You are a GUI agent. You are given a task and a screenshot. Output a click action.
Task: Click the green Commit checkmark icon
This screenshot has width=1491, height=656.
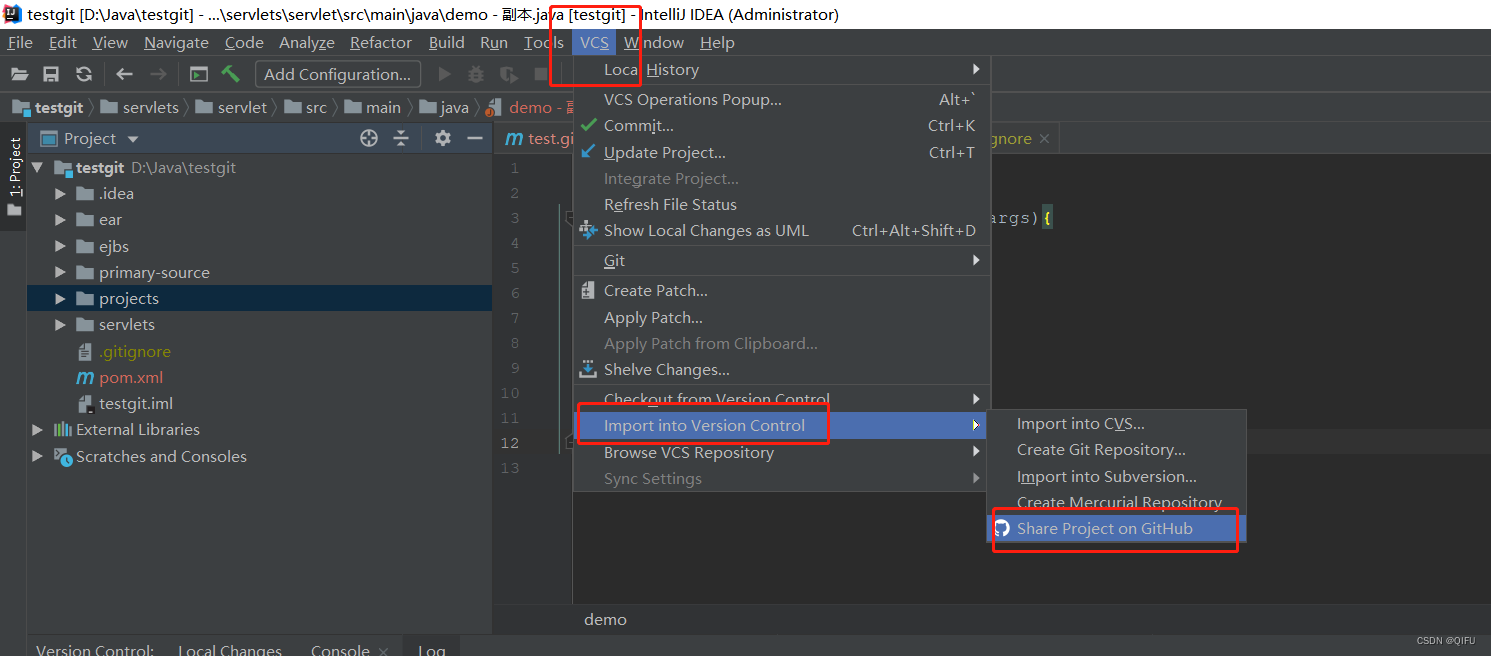click(588, 126)
